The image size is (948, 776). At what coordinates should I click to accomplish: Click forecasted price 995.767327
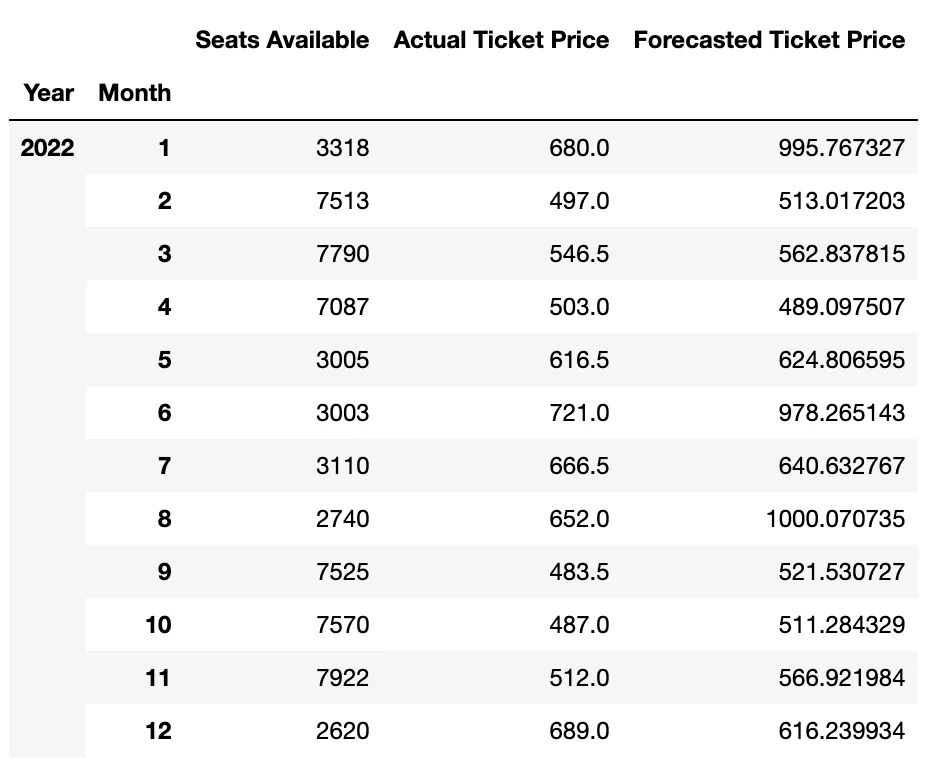click(841, 148)
